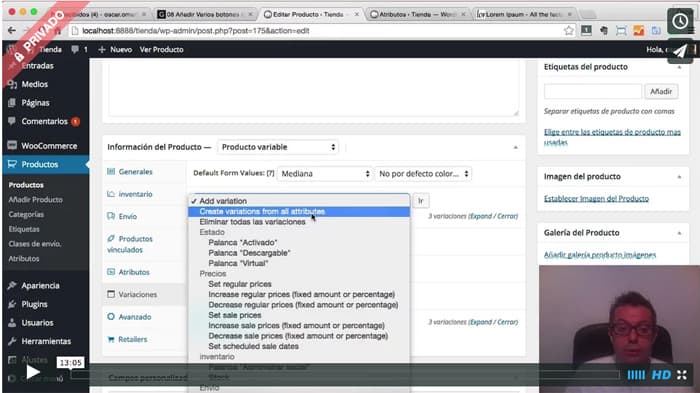Open the Atributos submenu in the sidebar
Image resolution: width=700 pixels, height=393 pixels.
(24, 259)
